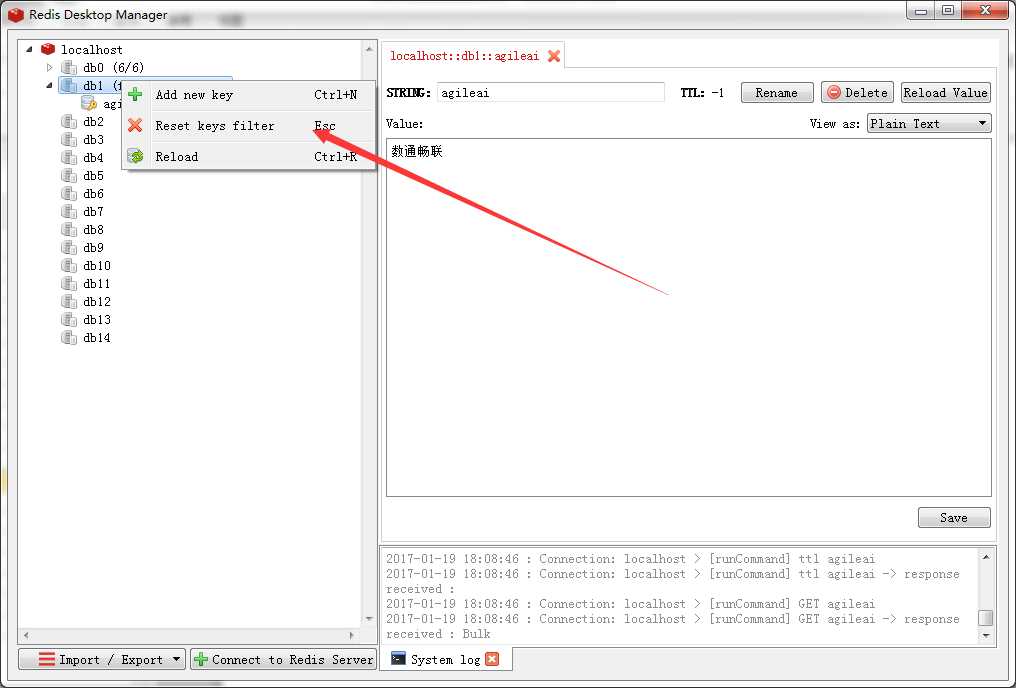Click the db2 database icon

point(69,121)
